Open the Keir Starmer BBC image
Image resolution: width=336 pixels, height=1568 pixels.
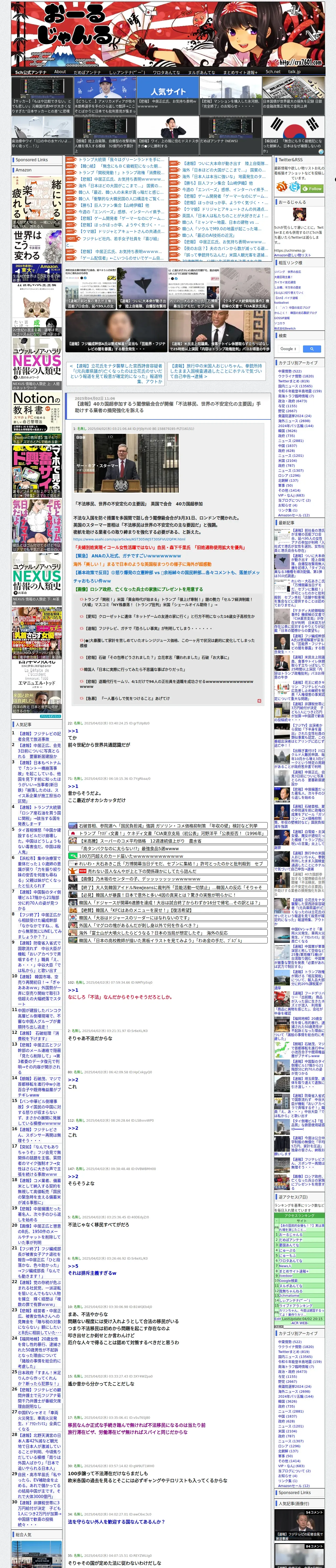click(x=126, y=463)
